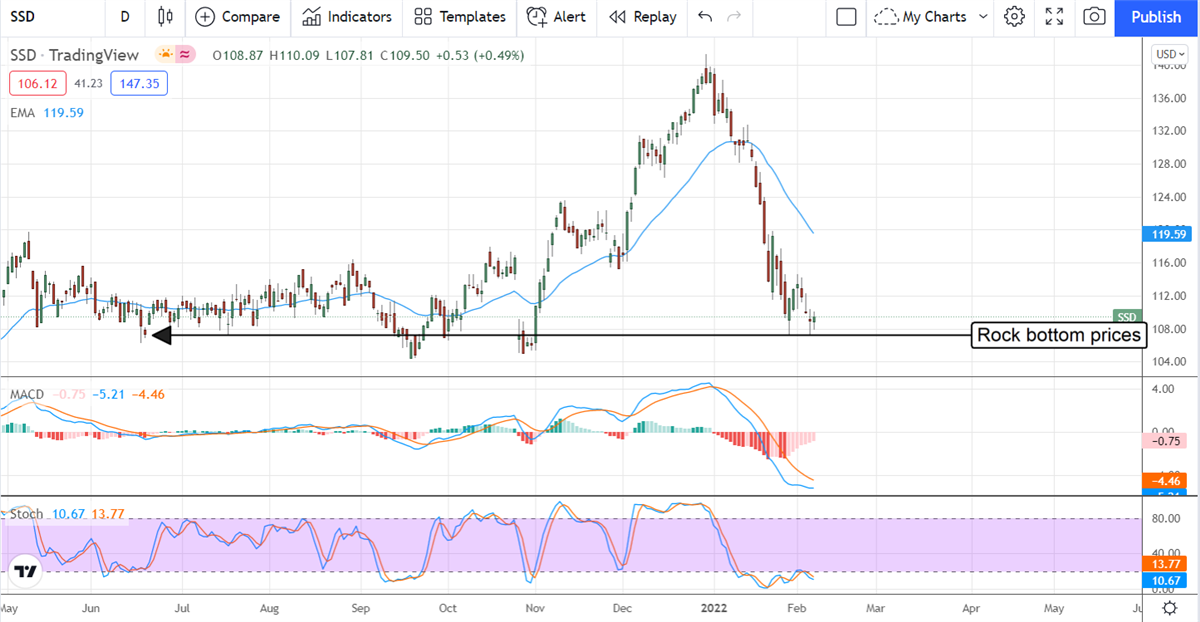Click the pink approximation data icon
The image size is (1200, 622).
pos(186,55)
